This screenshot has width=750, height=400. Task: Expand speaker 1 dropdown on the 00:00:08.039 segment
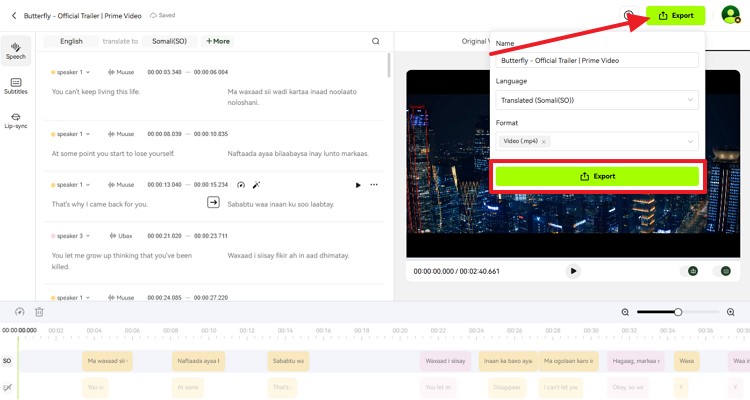pos(88,134)
